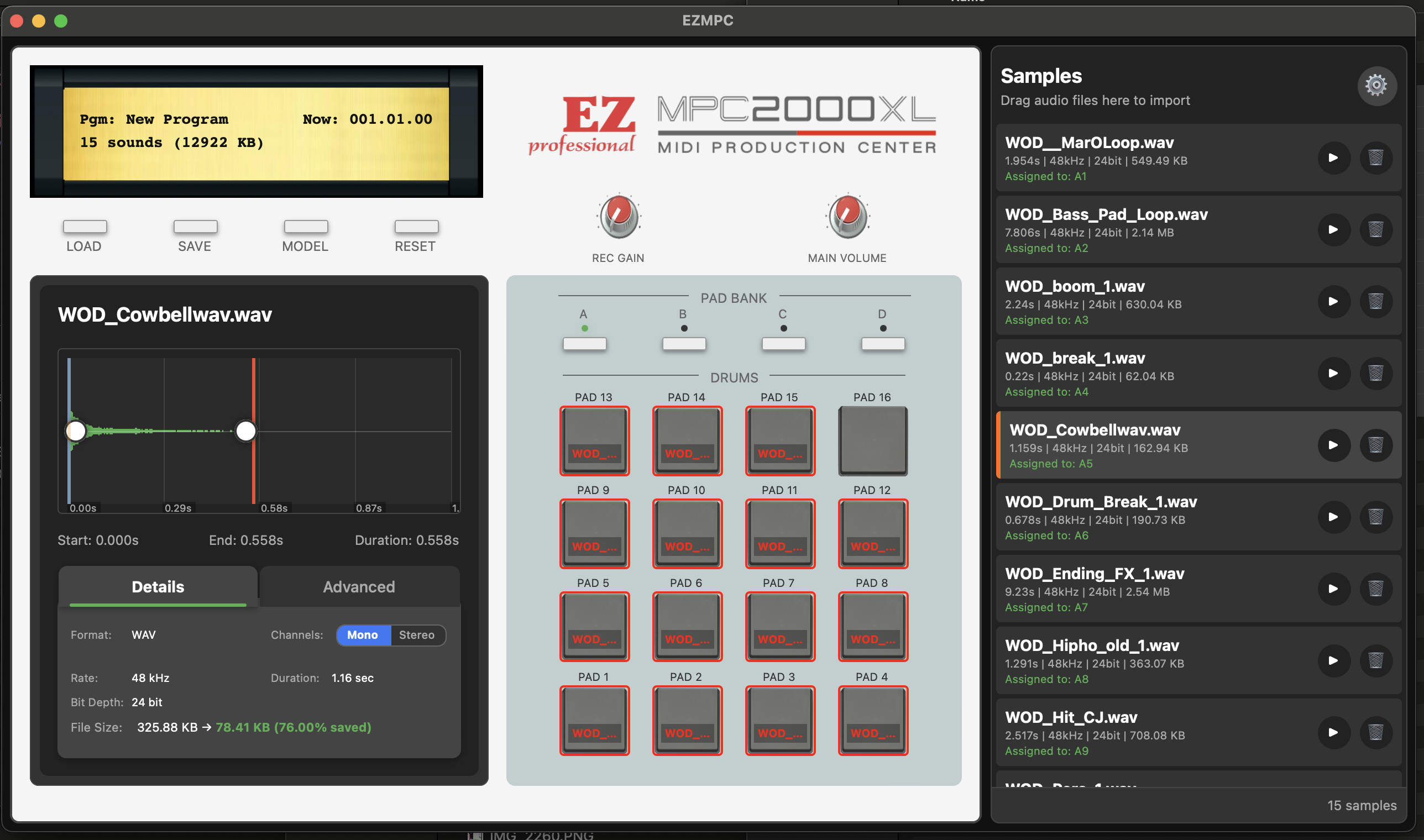The height and width of the screenshot is (840, 1424).
Task: Trigger PAD 10
Action: (x=687, y=534)
